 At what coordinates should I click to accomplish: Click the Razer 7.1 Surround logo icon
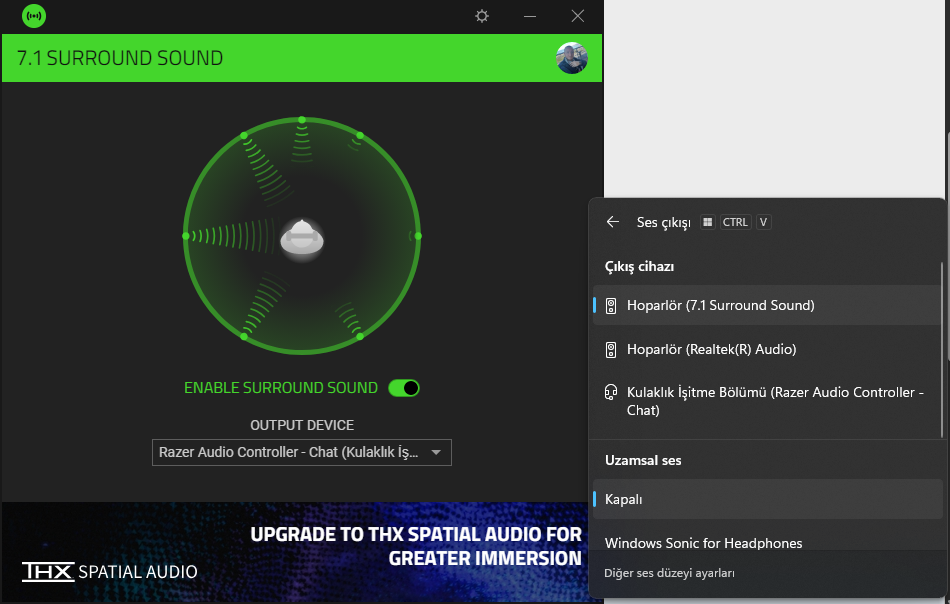(x=34, y=16)
